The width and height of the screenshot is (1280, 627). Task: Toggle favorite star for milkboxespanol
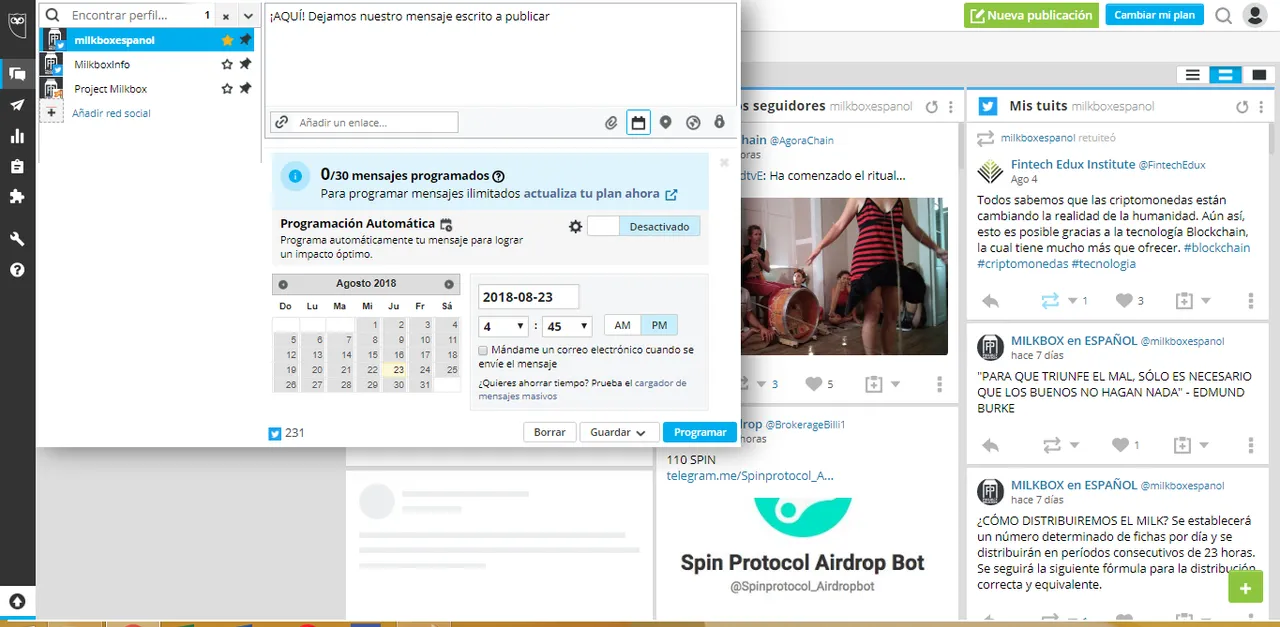(x=227, y=40)
